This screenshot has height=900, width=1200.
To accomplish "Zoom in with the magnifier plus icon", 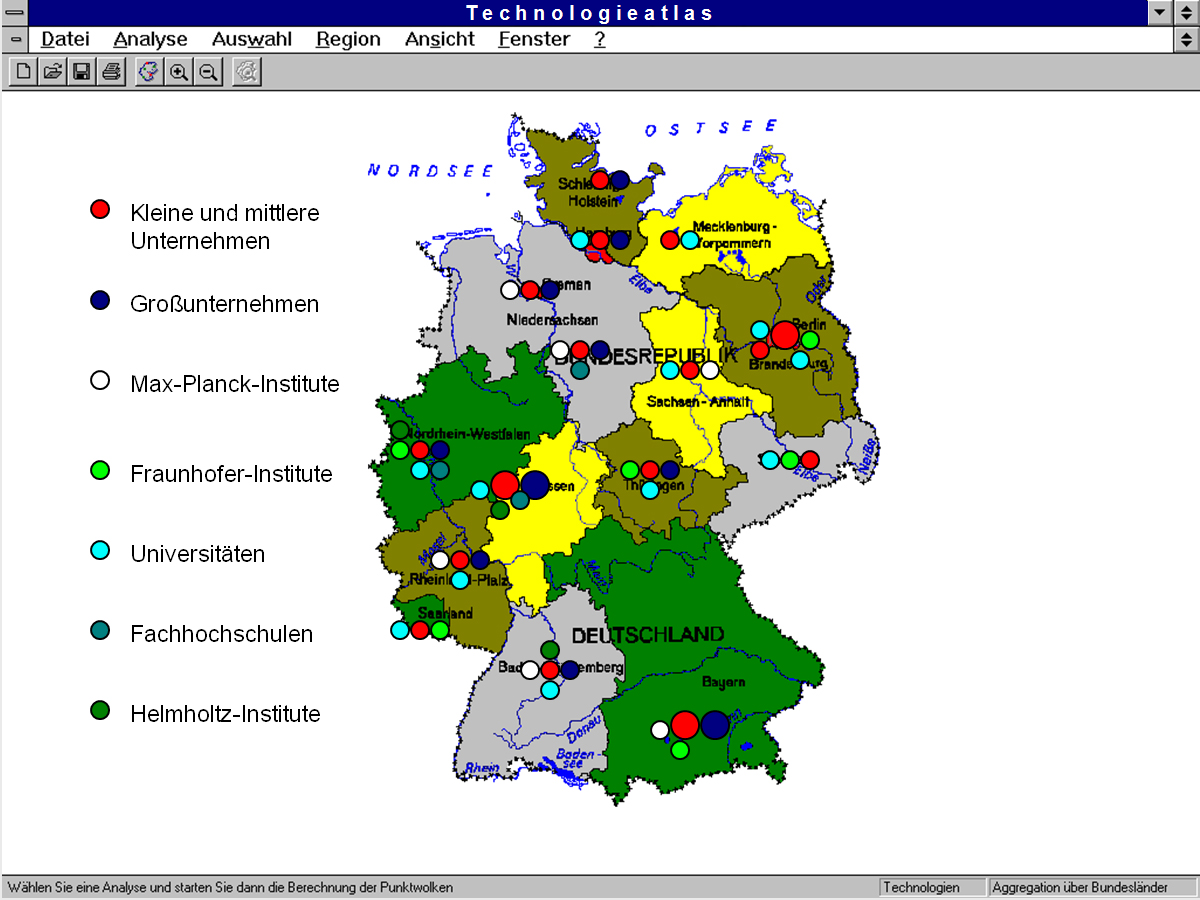I will (x=178, y=72).
